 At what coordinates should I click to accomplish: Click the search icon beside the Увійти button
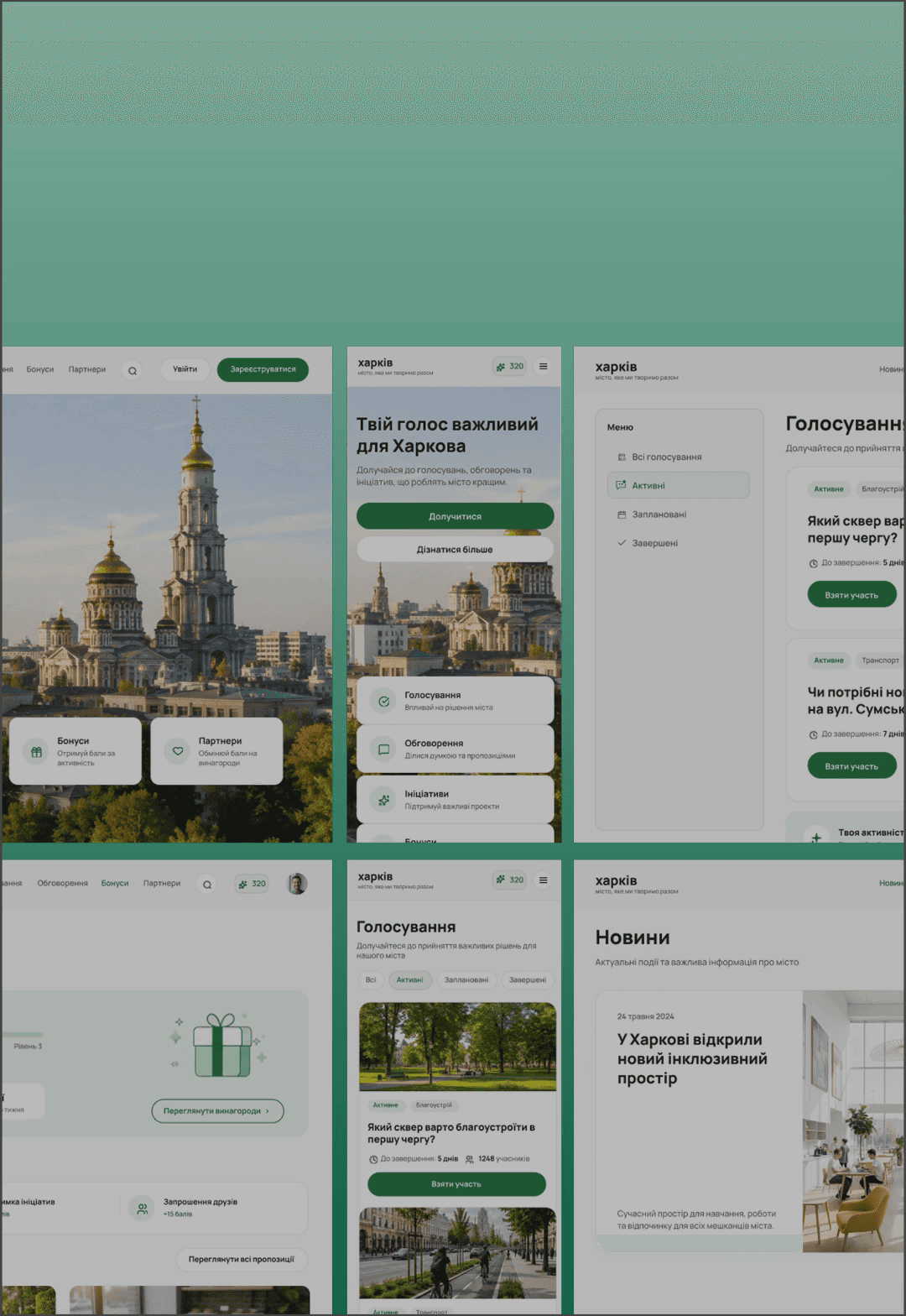point(132,370)
